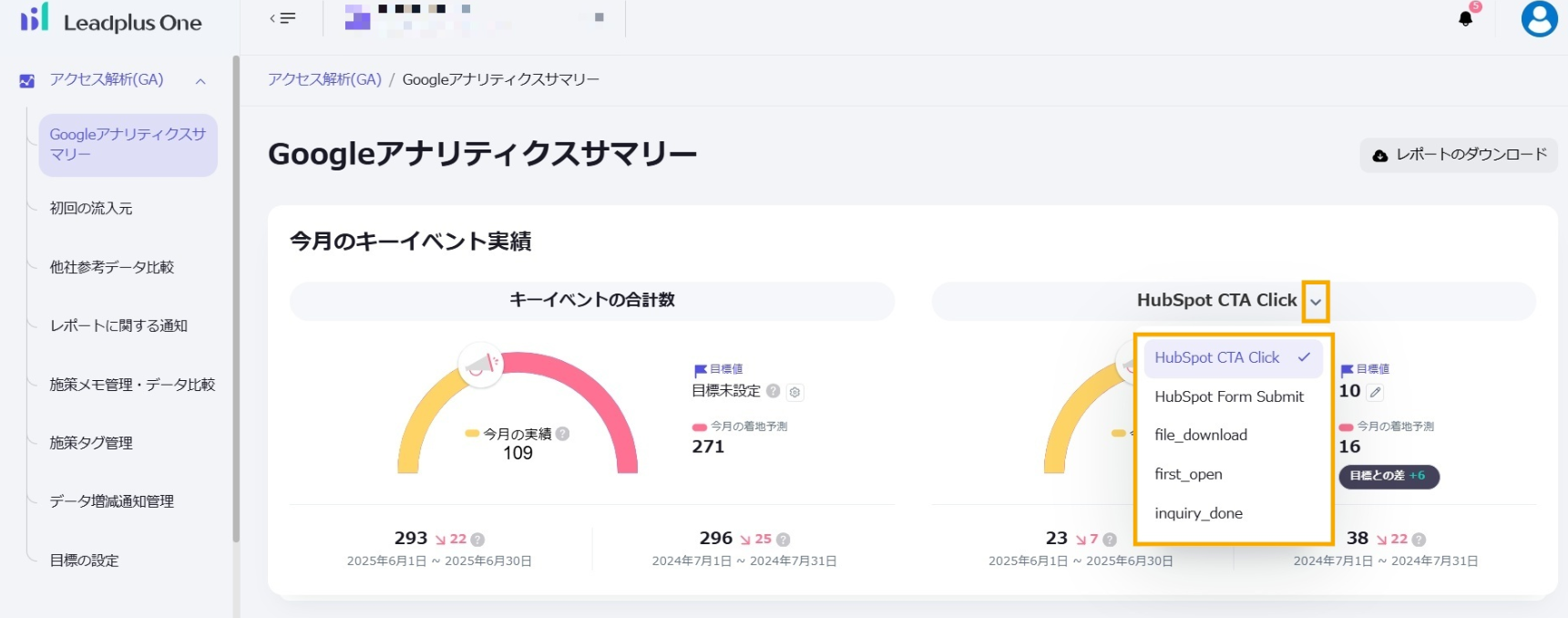This screenshot has height=618, width=1568.
Task: Click the アクセス解析(GA) breadcrumb link
Action: point(324,79)
